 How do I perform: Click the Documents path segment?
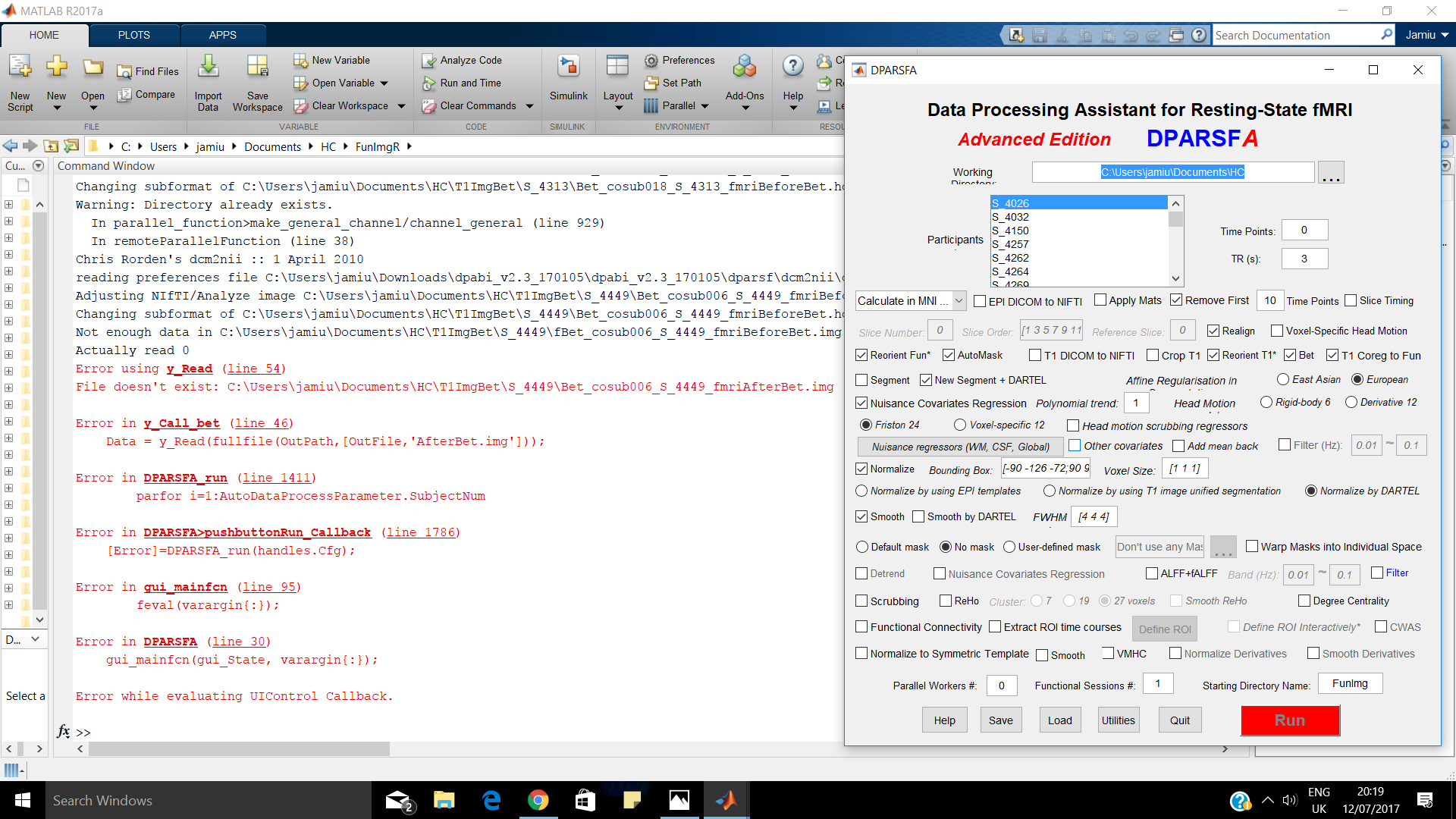pyautogui.click(x=272, y=146)
